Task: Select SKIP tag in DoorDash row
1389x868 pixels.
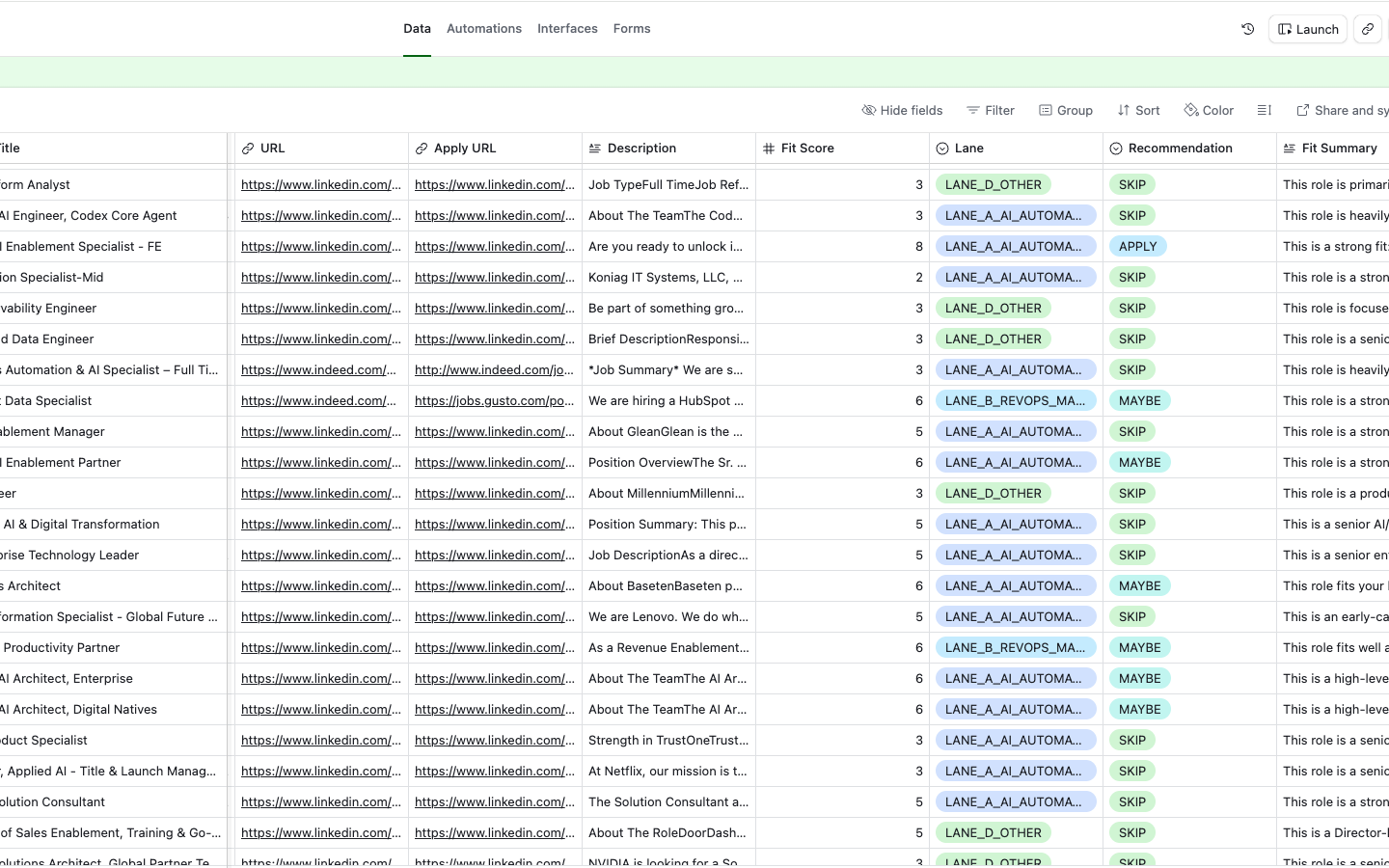Action: point(1132,832)
